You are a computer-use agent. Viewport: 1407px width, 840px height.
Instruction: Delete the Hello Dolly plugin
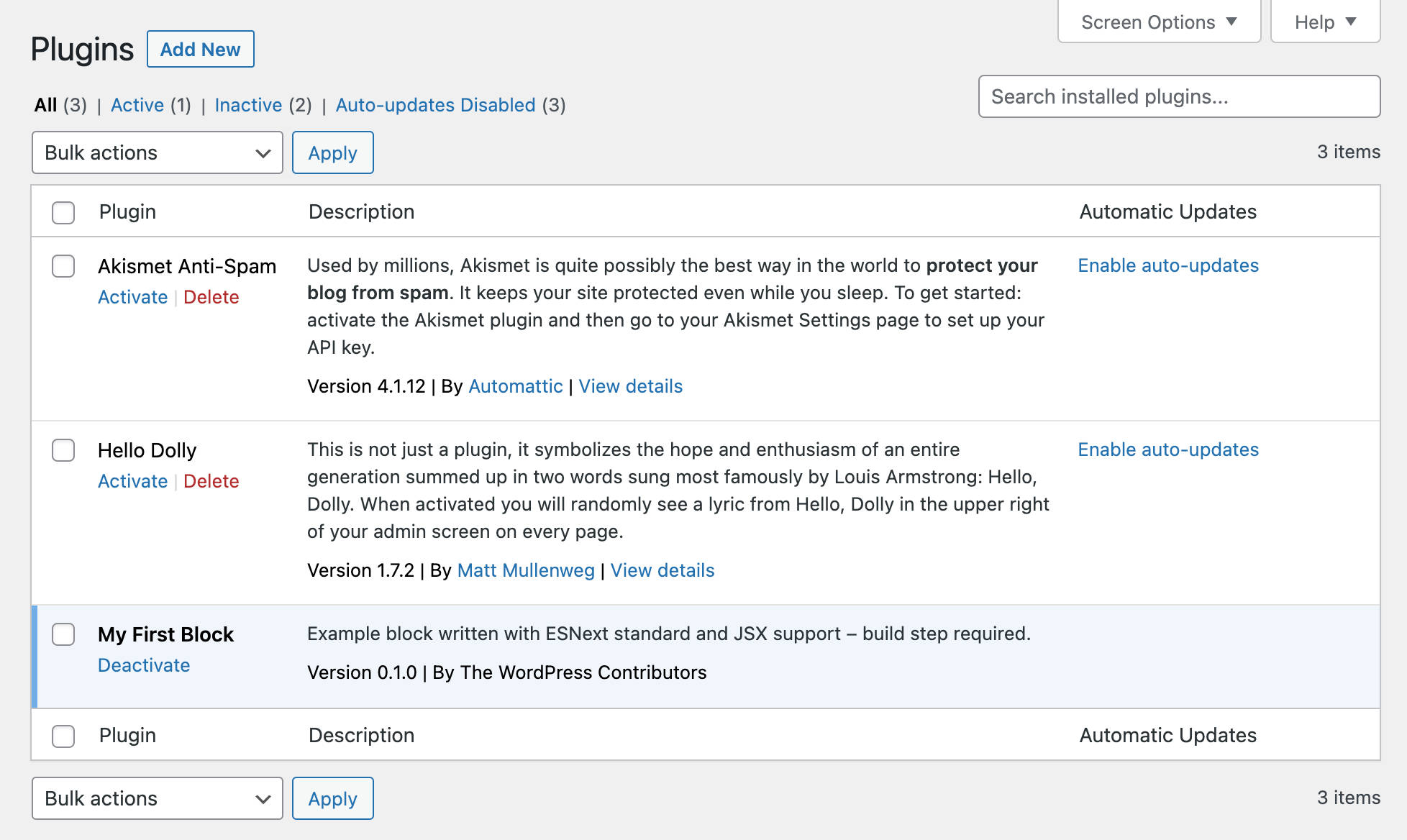click(210, 481)
